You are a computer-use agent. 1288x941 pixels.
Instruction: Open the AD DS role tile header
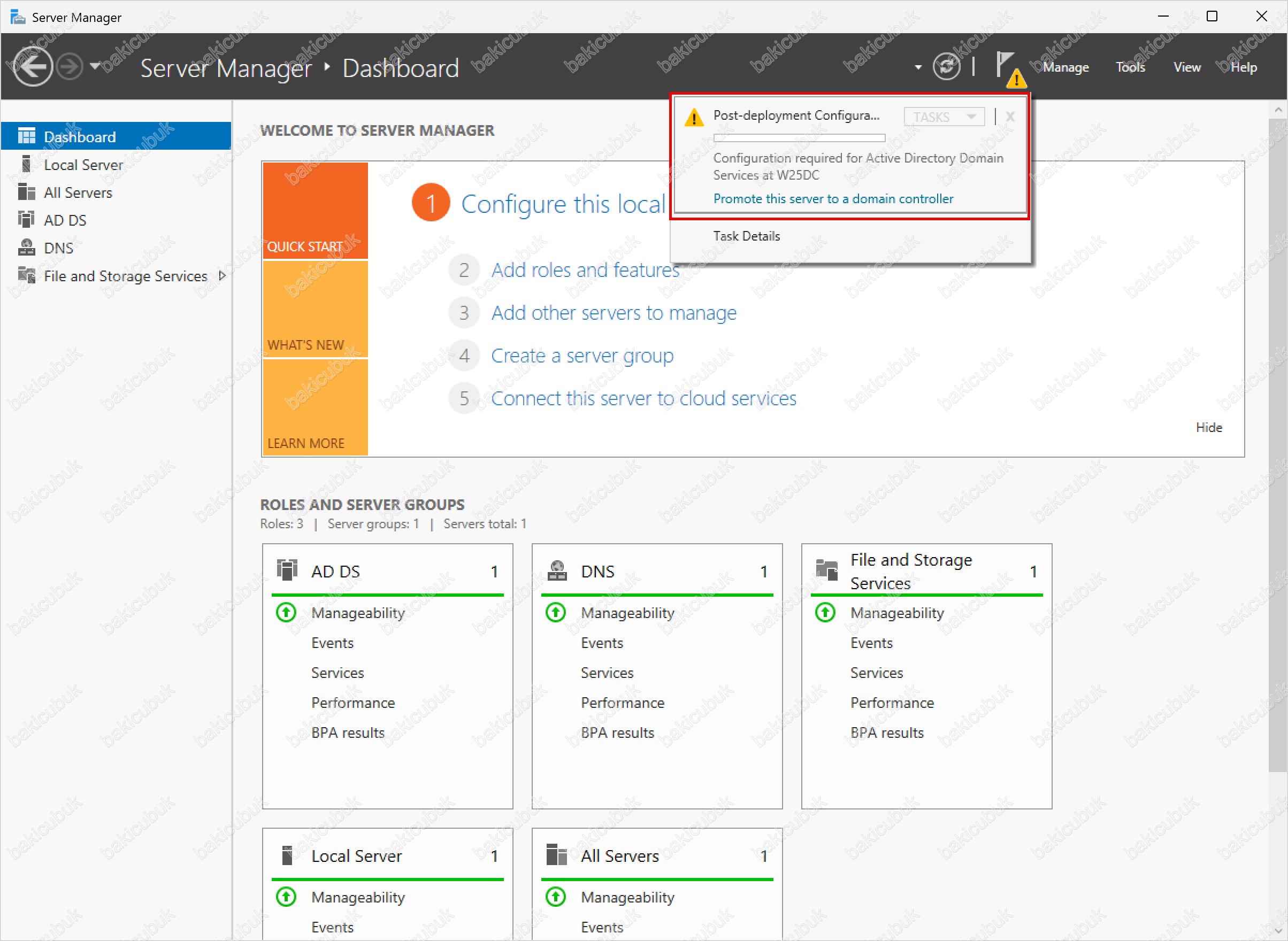(388, 572)
